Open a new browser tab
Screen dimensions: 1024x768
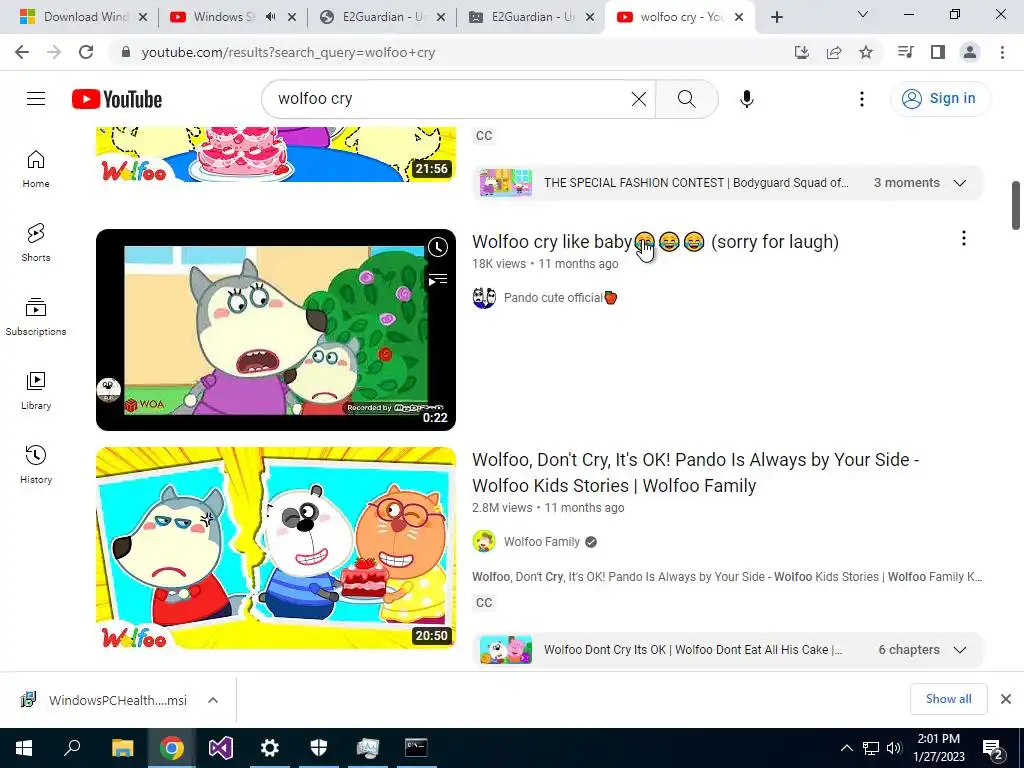coord(776,17)
